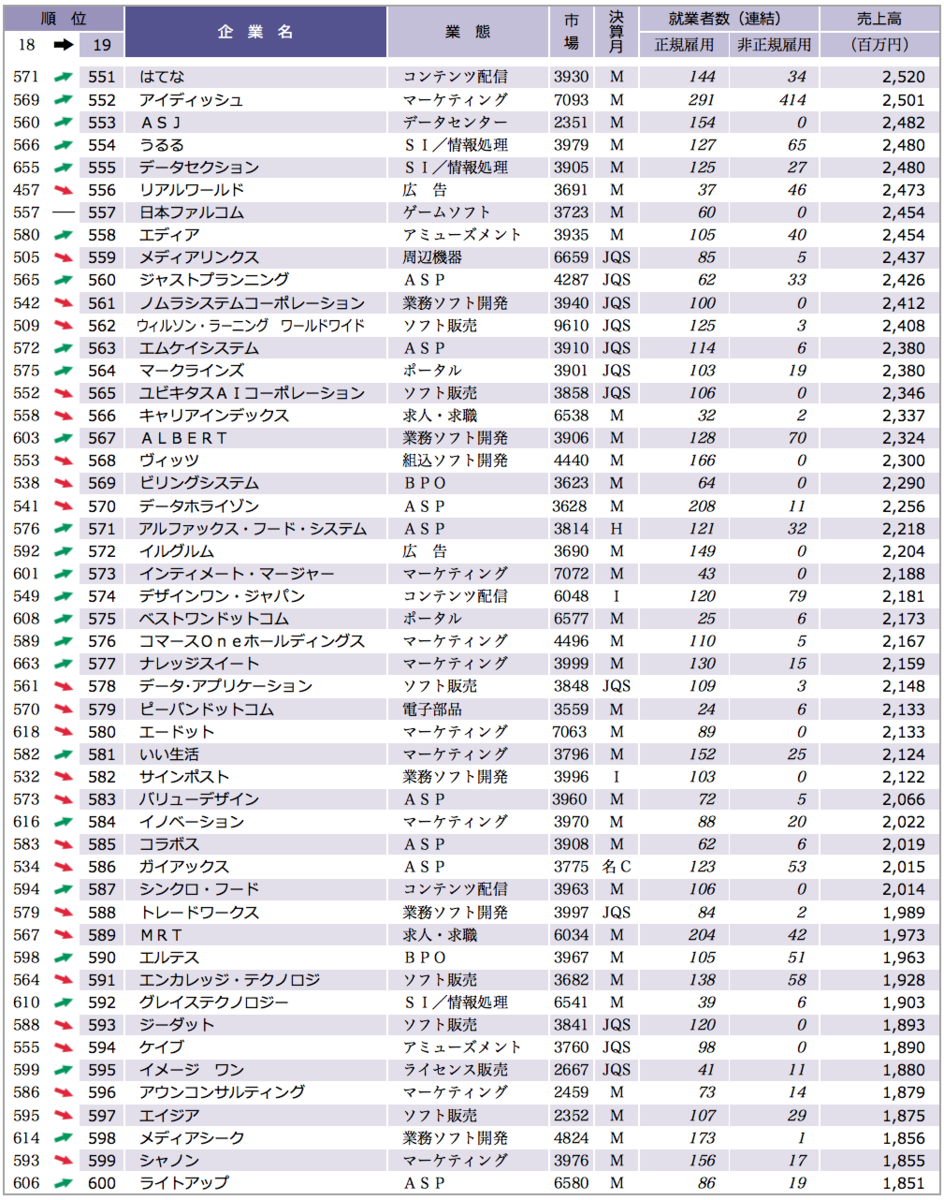
Task: Click the red down arrow in the ガイアックス row
Action: tap(64, 867)
